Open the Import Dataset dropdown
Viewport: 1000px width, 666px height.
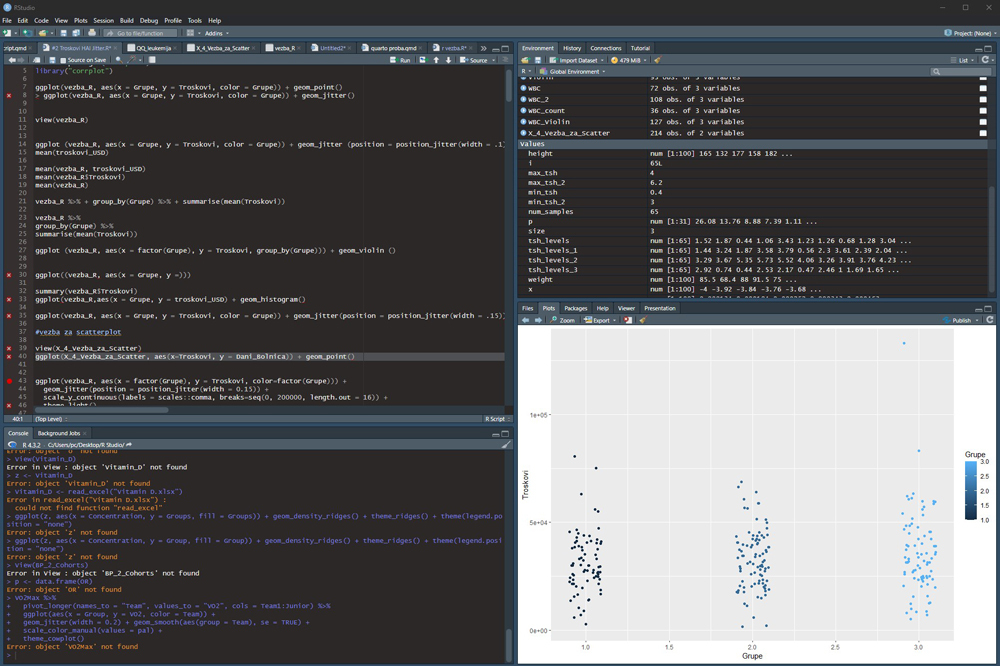point(581,60)
